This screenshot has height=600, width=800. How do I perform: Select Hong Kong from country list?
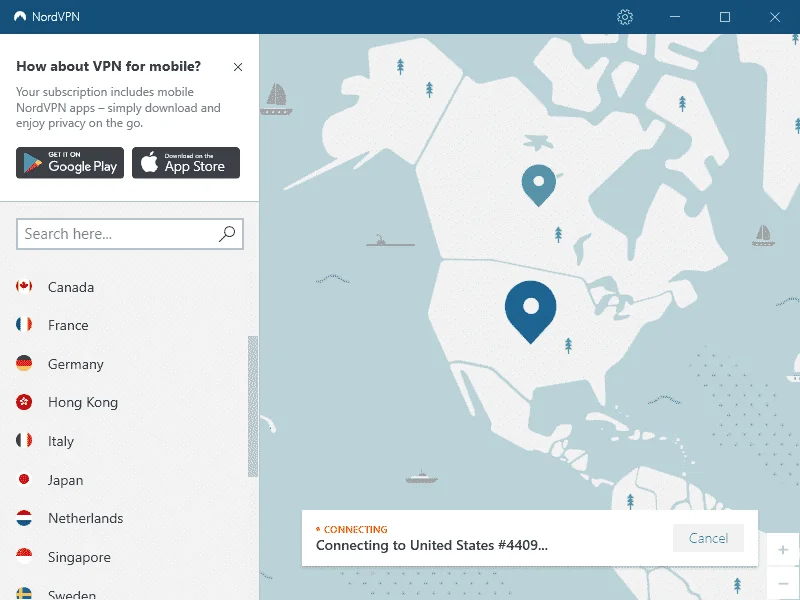[130, 402]
